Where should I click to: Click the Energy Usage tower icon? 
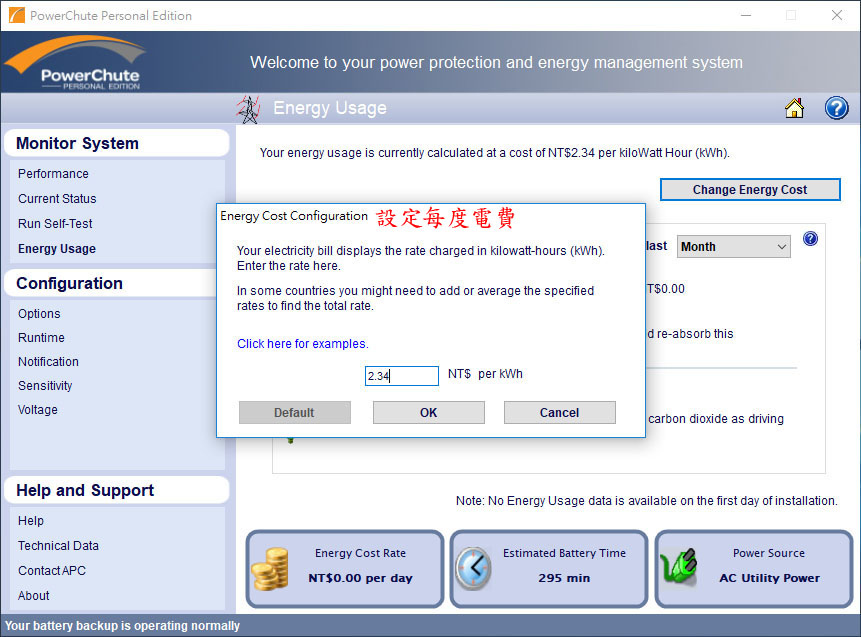(x=248, y=109)
